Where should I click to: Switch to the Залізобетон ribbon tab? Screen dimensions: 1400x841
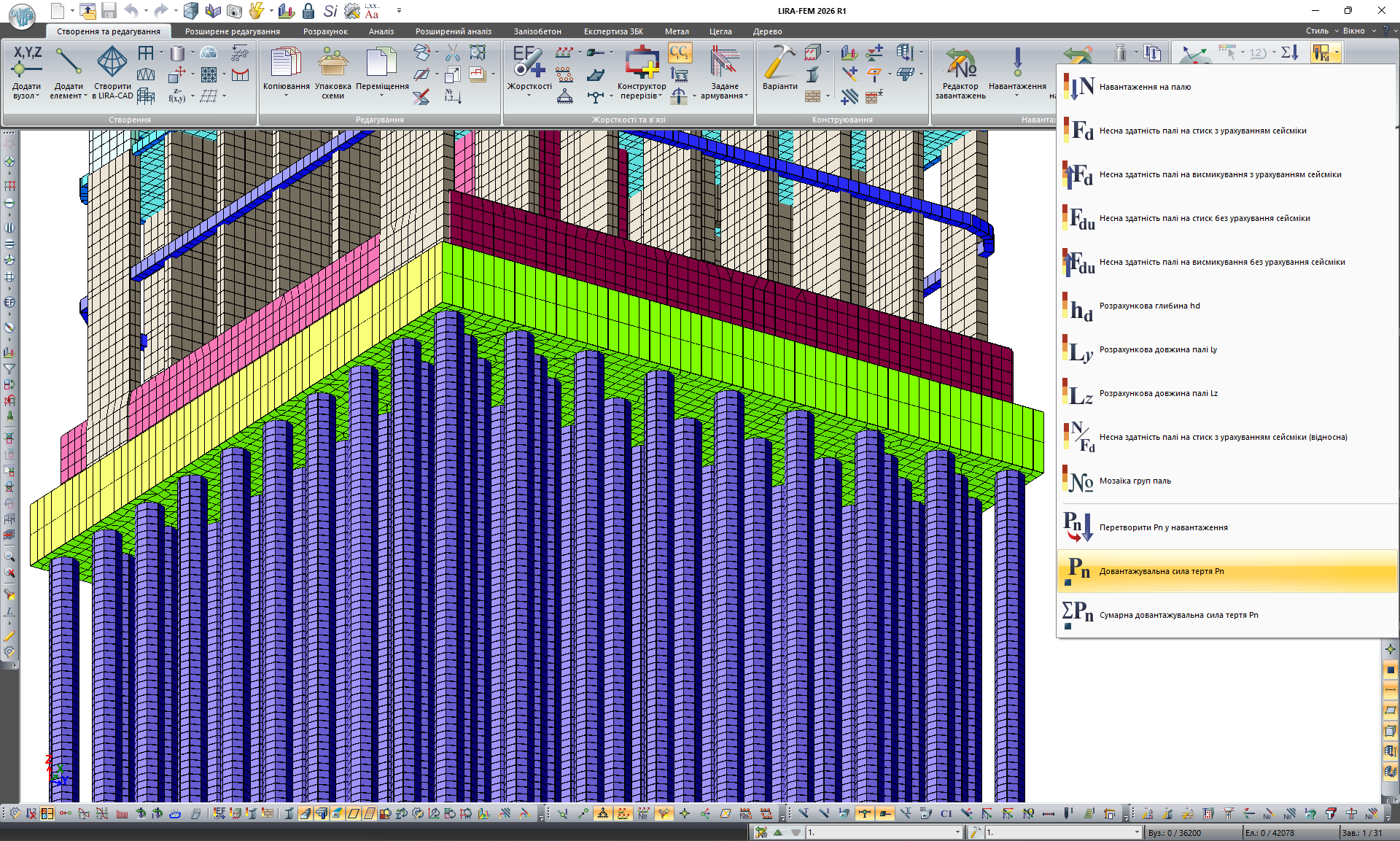click(x=537, y=31)
